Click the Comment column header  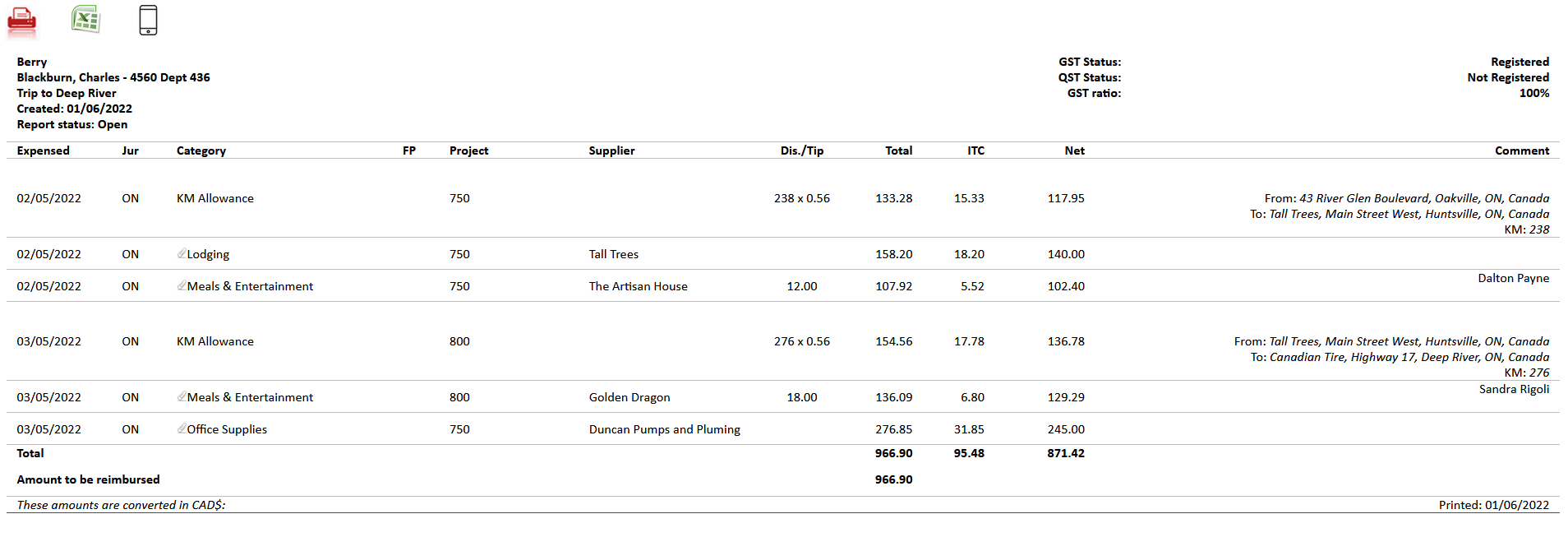(x=1521, y=150)
